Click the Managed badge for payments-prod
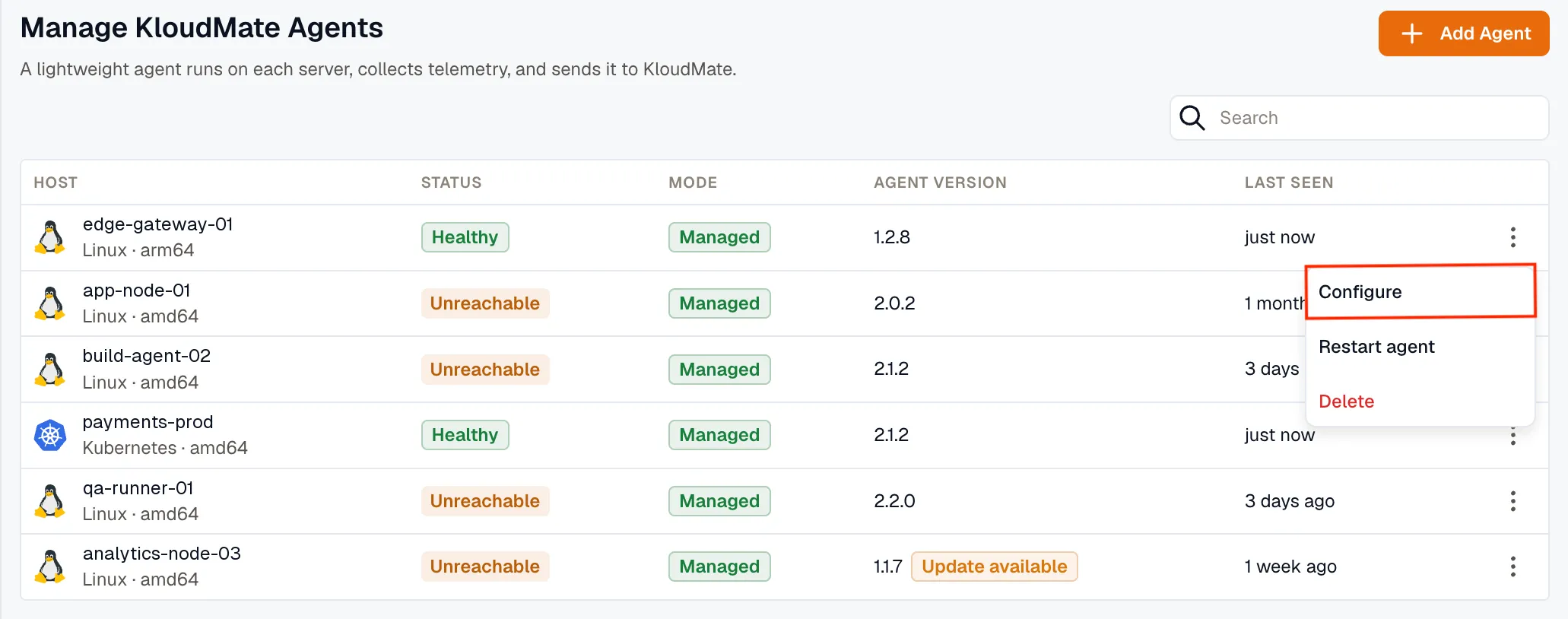Image resolution: width=1568 pixels, height=619 pixels. tap(719, 435)
